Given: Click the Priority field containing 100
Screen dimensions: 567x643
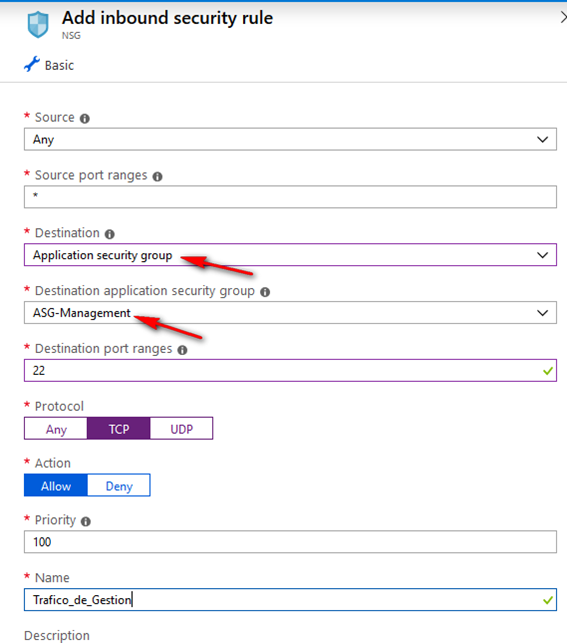Looking at the screenshot, I should tap(290, 542).
